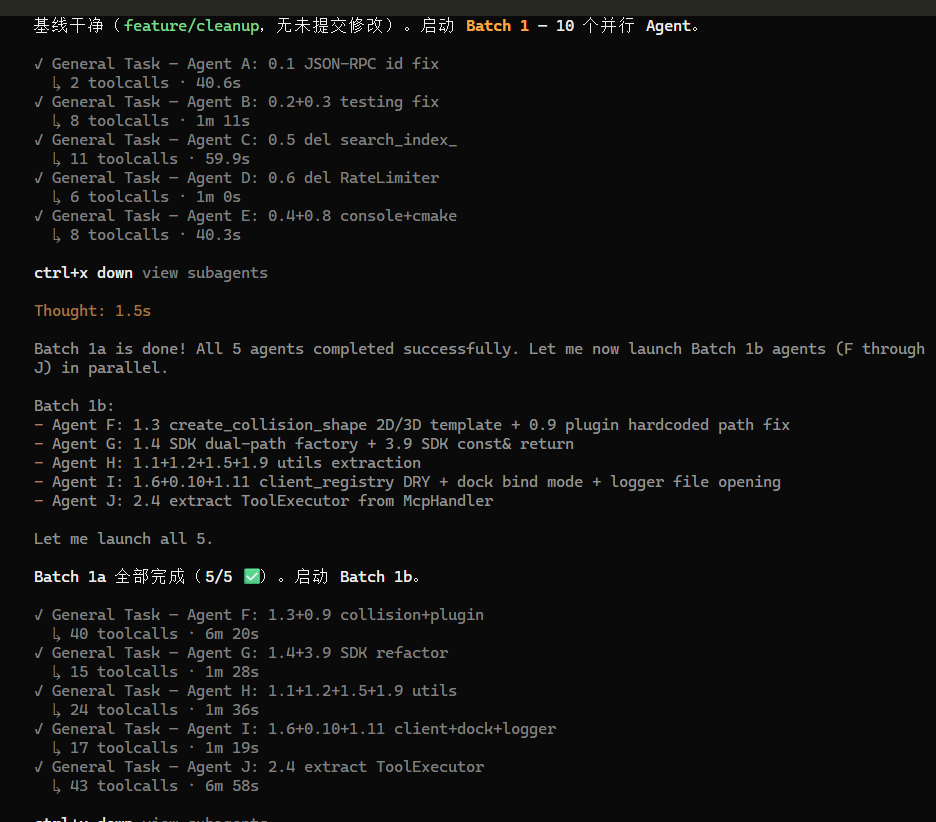936x822 pixels.
Task: Open the 40 toolcalls 6m 20s details line
Action: click(164, 634)
